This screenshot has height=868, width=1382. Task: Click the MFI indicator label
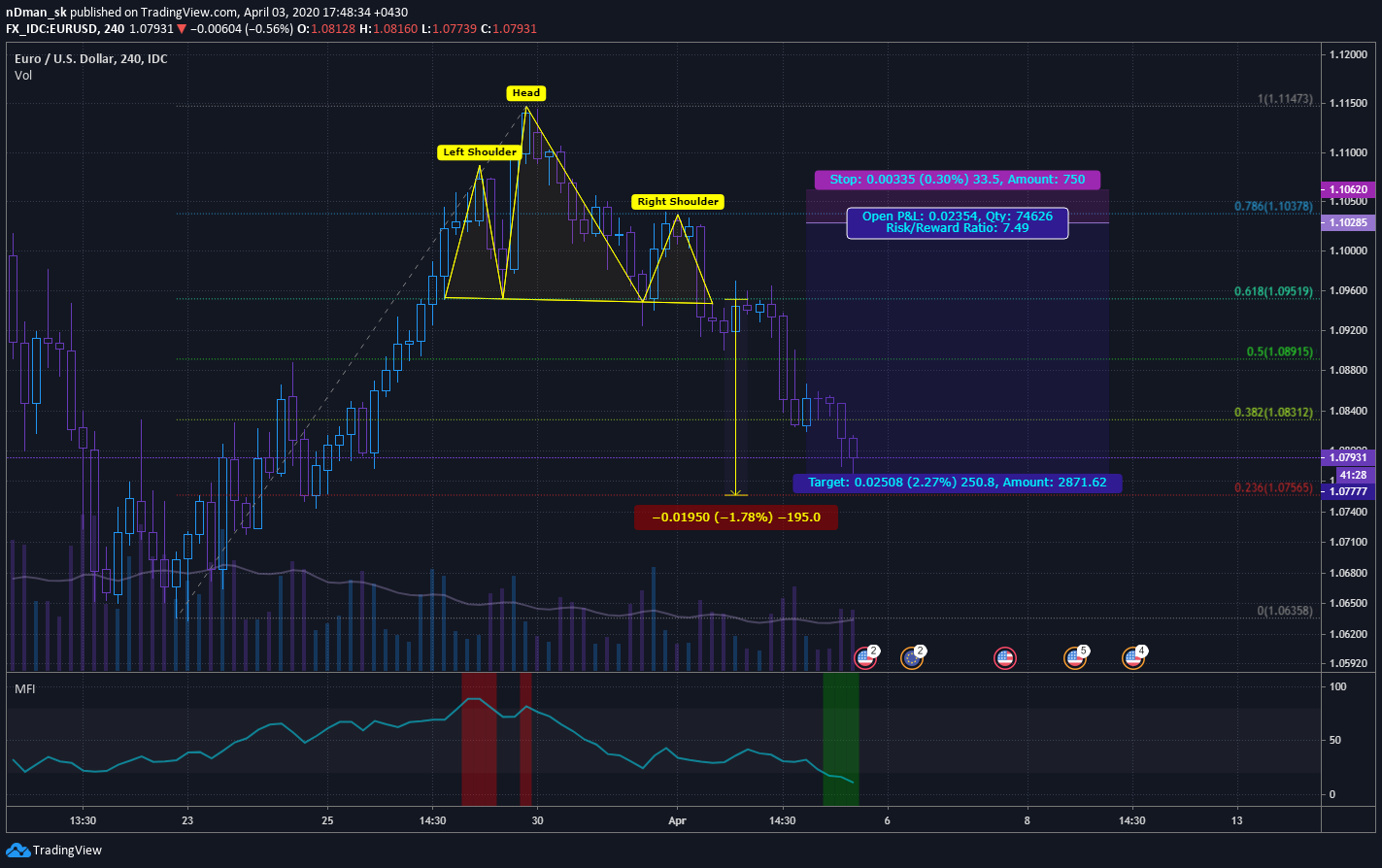point(24,688)
